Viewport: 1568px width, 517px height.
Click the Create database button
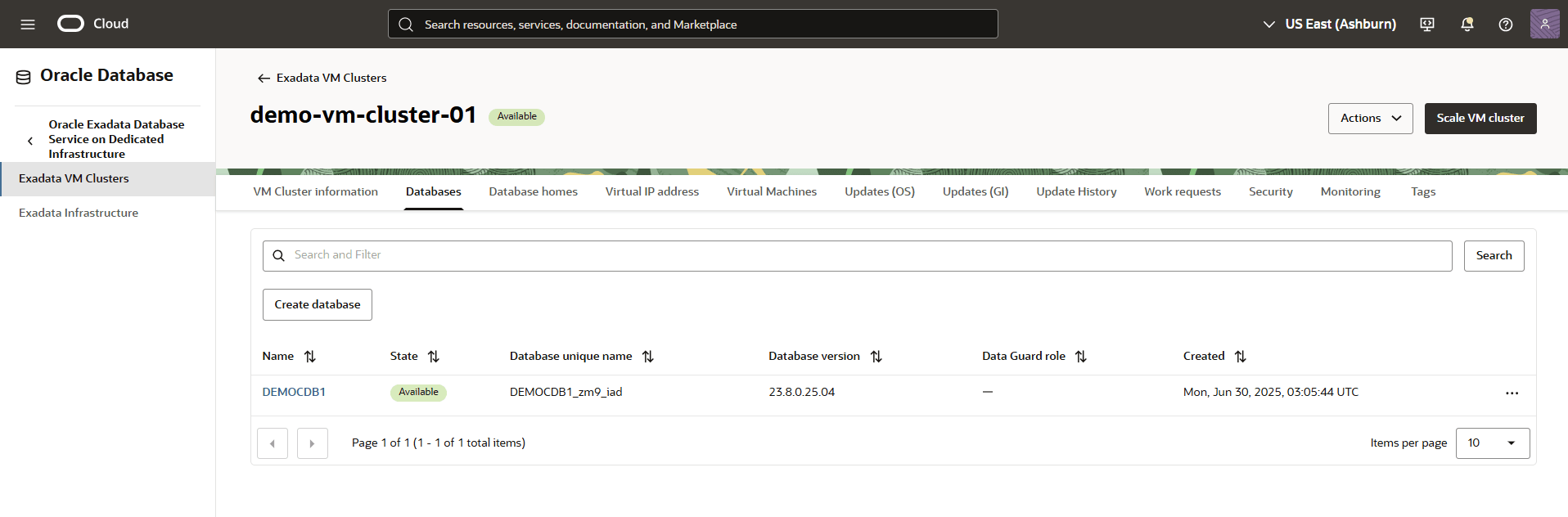(x=317, y=305)
